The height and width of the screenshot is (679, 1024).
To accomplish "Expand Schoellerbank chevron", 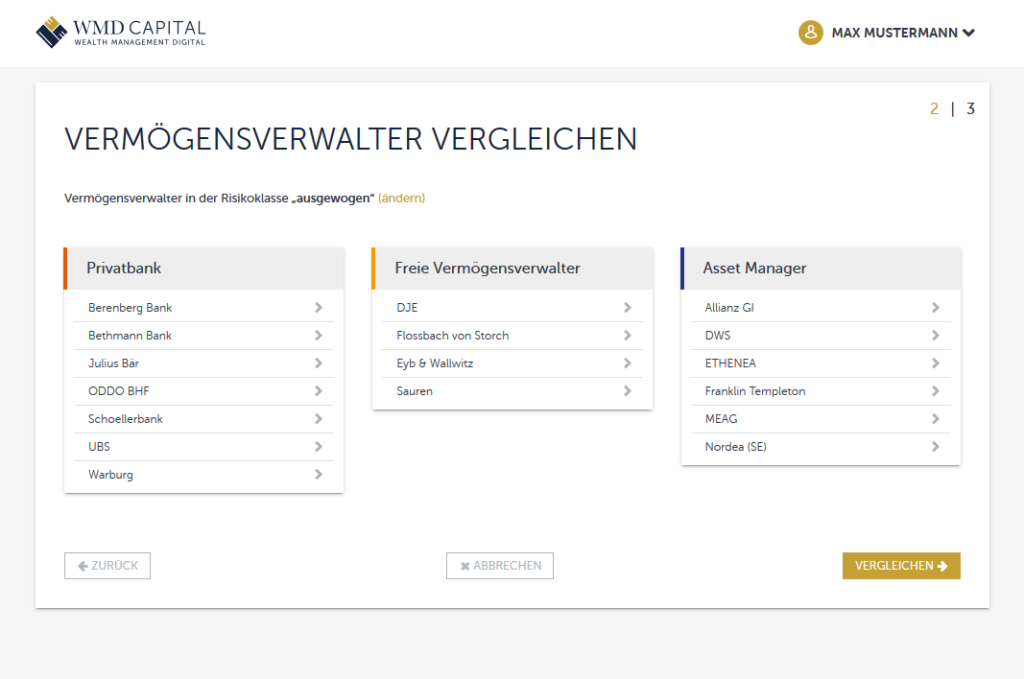I will (318, 418).
